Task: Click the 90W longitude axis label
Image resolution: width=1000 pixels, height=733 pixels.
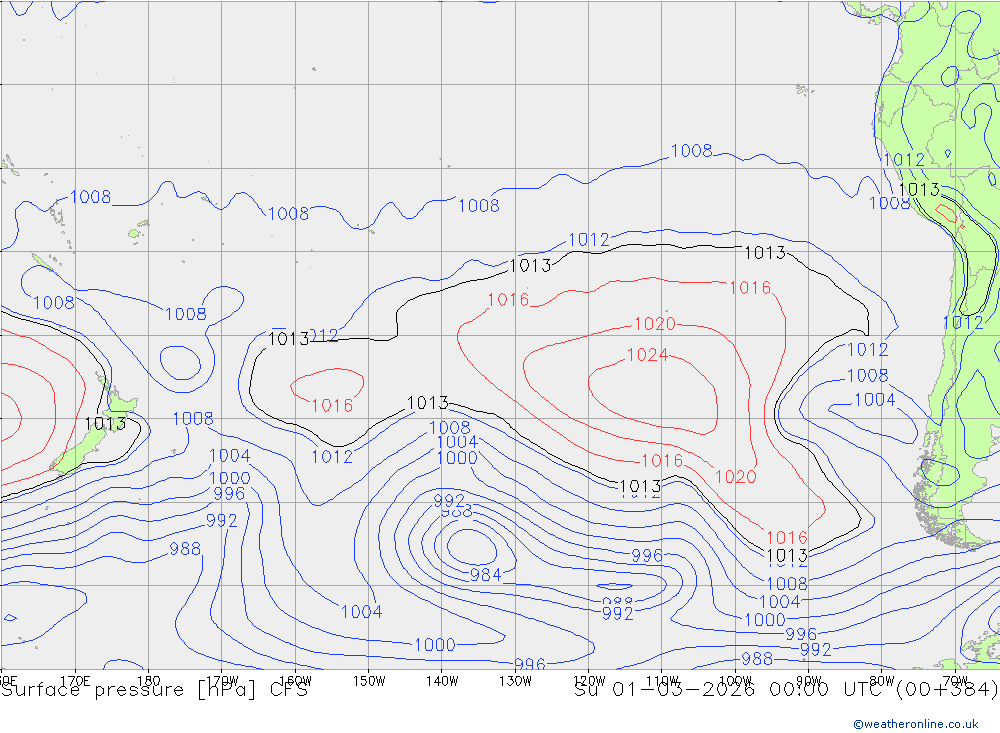Action: click(809, 681)
